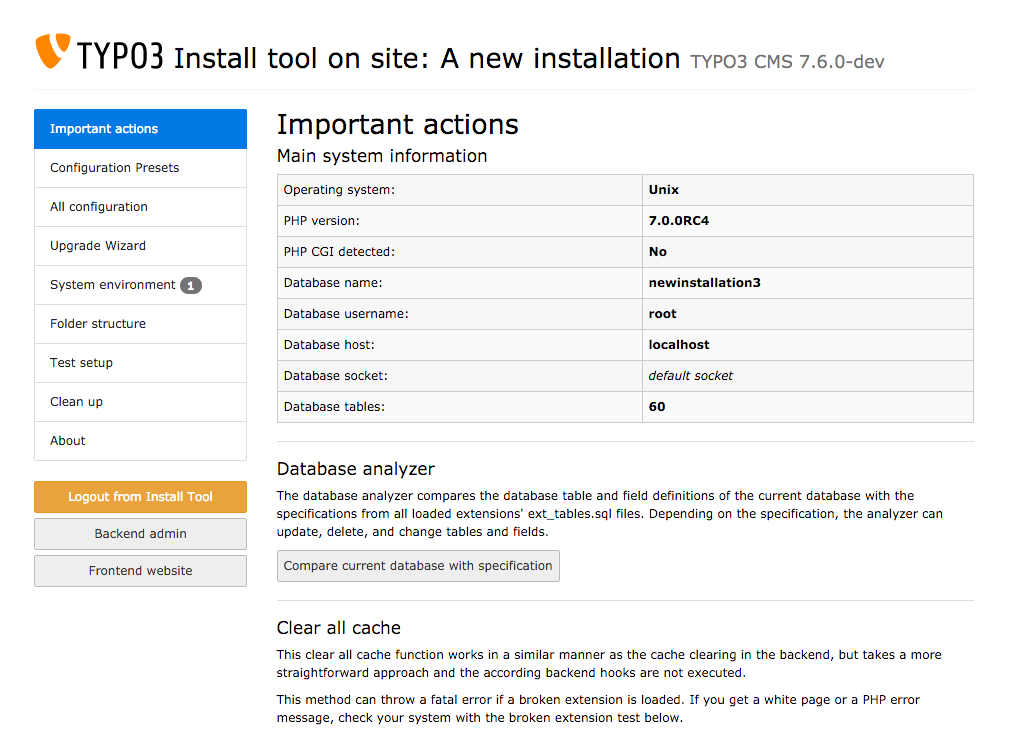
Task: Open Test setup section
Action: point(140,363)
